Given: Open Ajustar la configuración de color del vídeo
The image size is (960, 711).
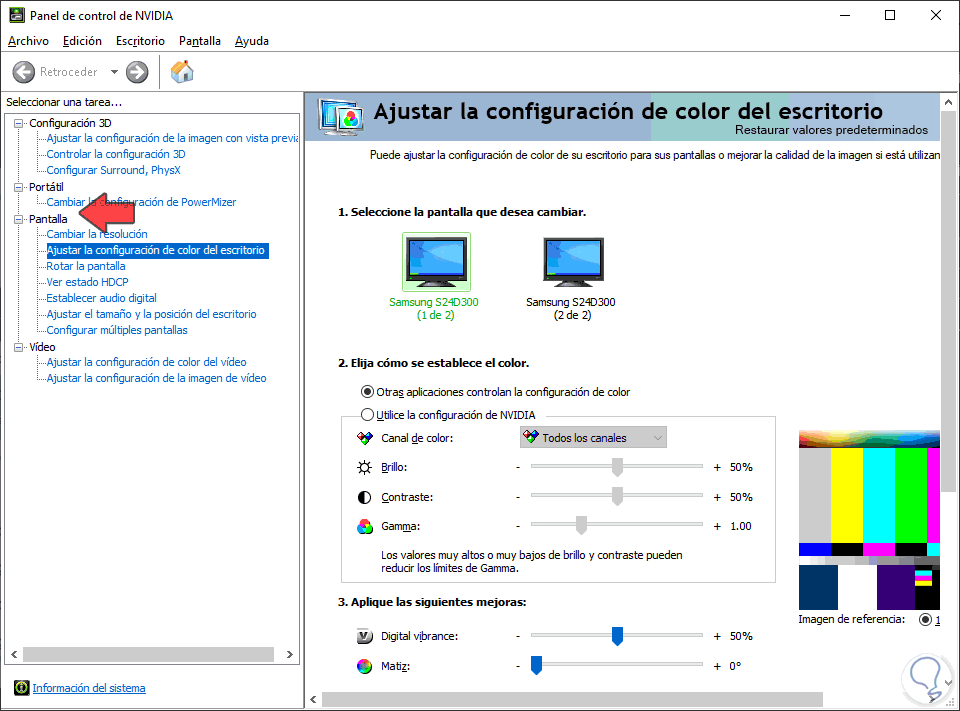Looking at the screenshot, I should click(x=146, y=363).
